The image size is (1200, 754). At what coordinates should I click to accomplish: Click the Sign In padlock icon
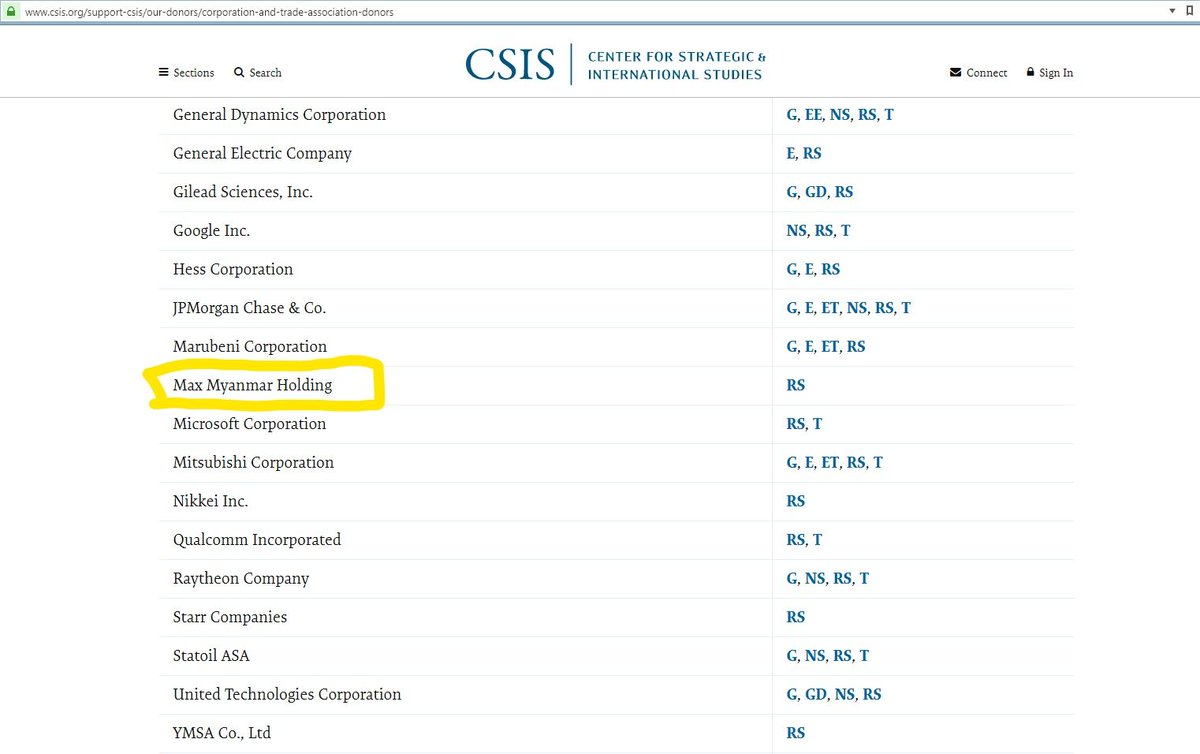tap(1030, 72)
